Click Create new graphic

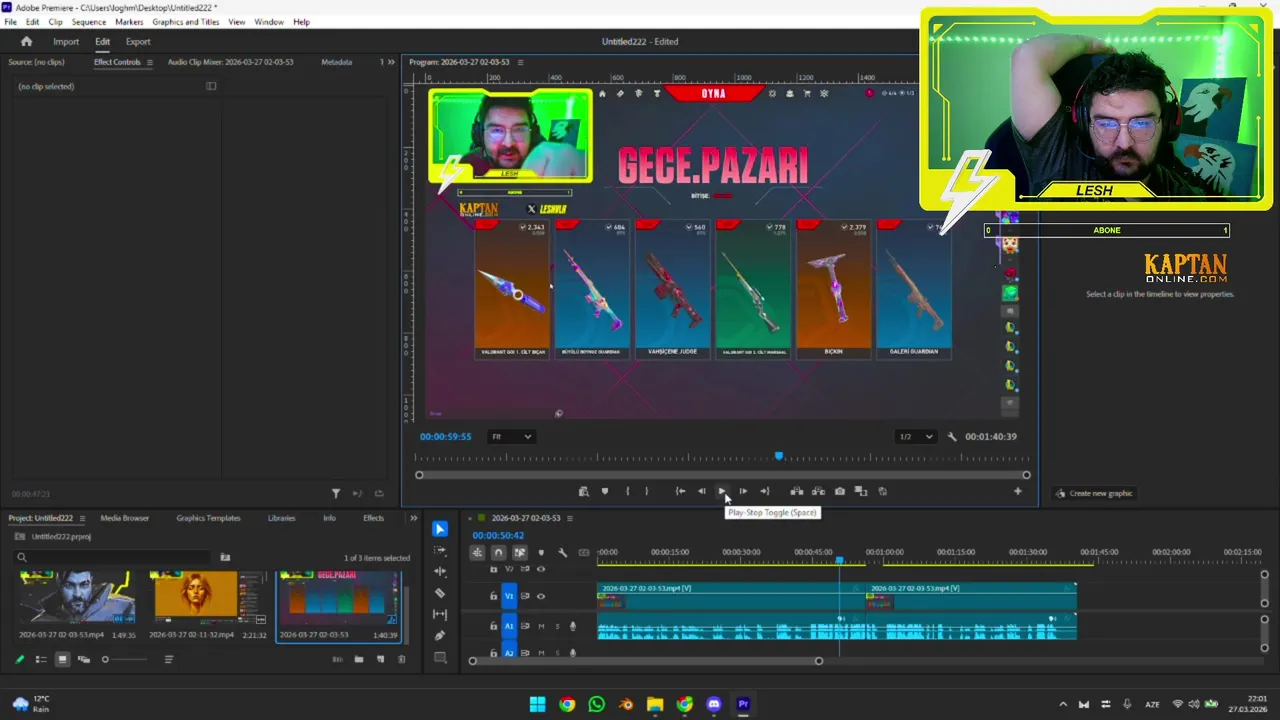[1094, 493]
